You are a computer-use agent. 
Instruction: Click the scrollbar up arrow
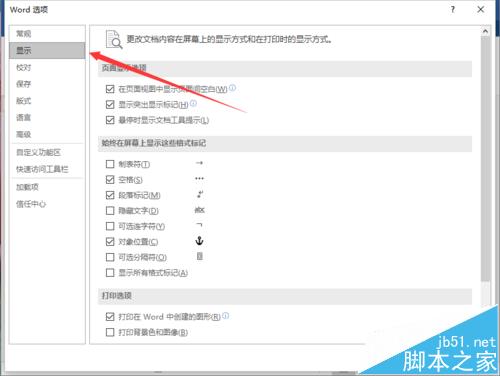(x=485, y=31)
